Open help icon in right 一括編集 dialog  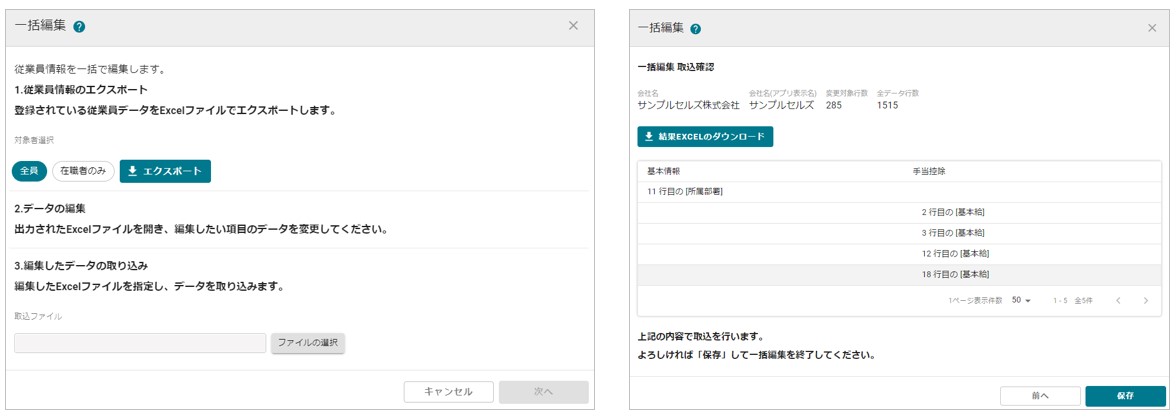(695, 29)
